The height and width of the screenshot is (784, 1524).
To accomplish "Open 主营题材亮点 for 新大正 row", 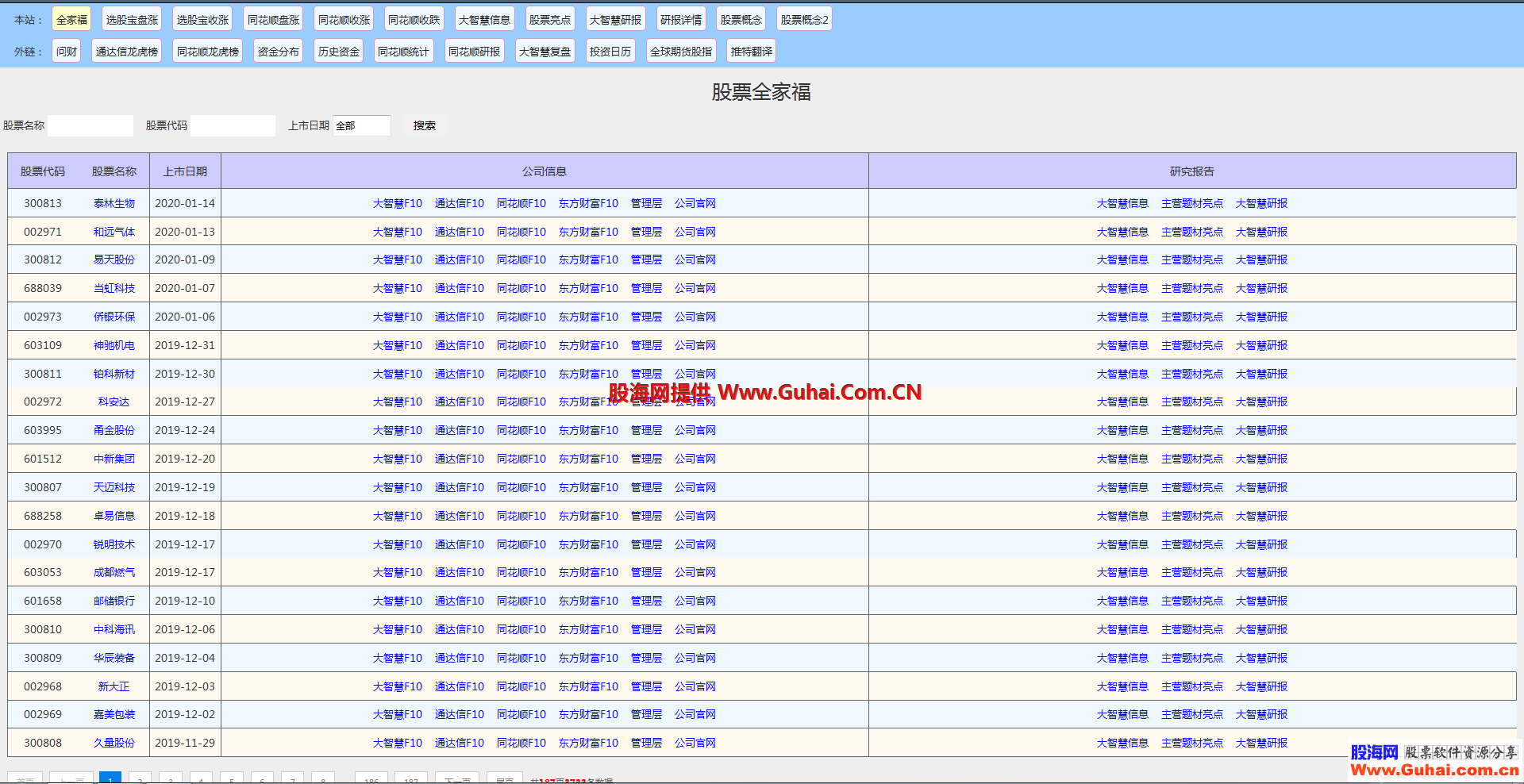I will coord(1192,686).
